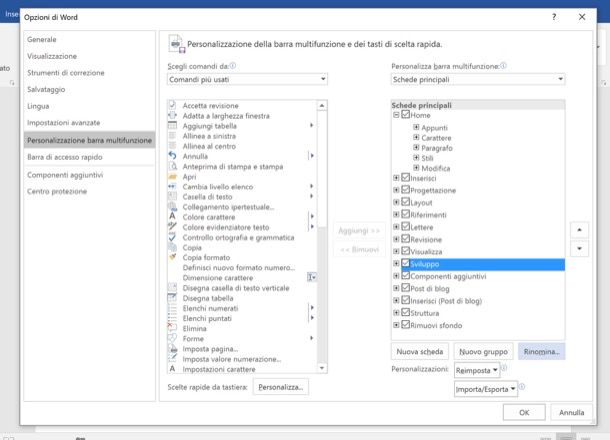
Task: Open the Scegli comandi da dropdown
Action: (247, 79)
